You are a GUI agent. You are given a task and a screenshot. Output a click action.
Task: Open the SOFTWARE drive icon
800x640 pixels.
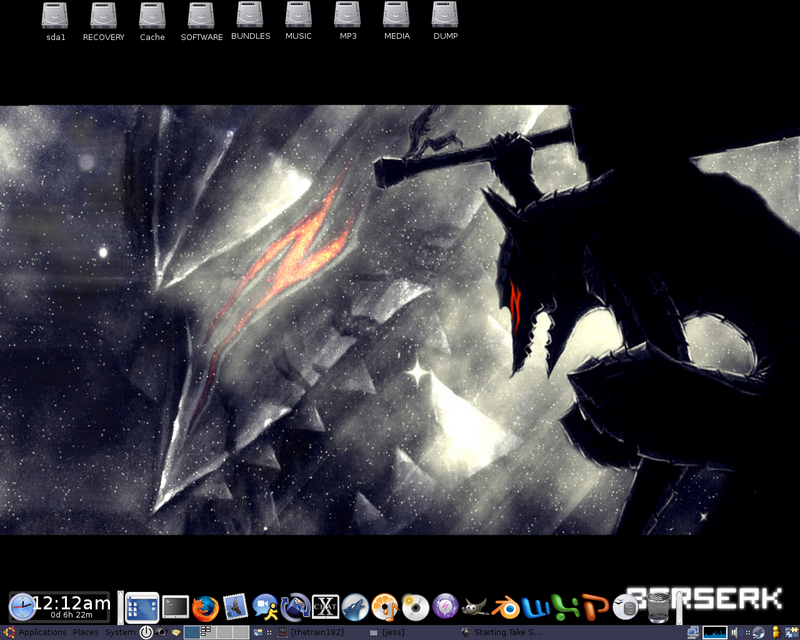click(202, 21)
